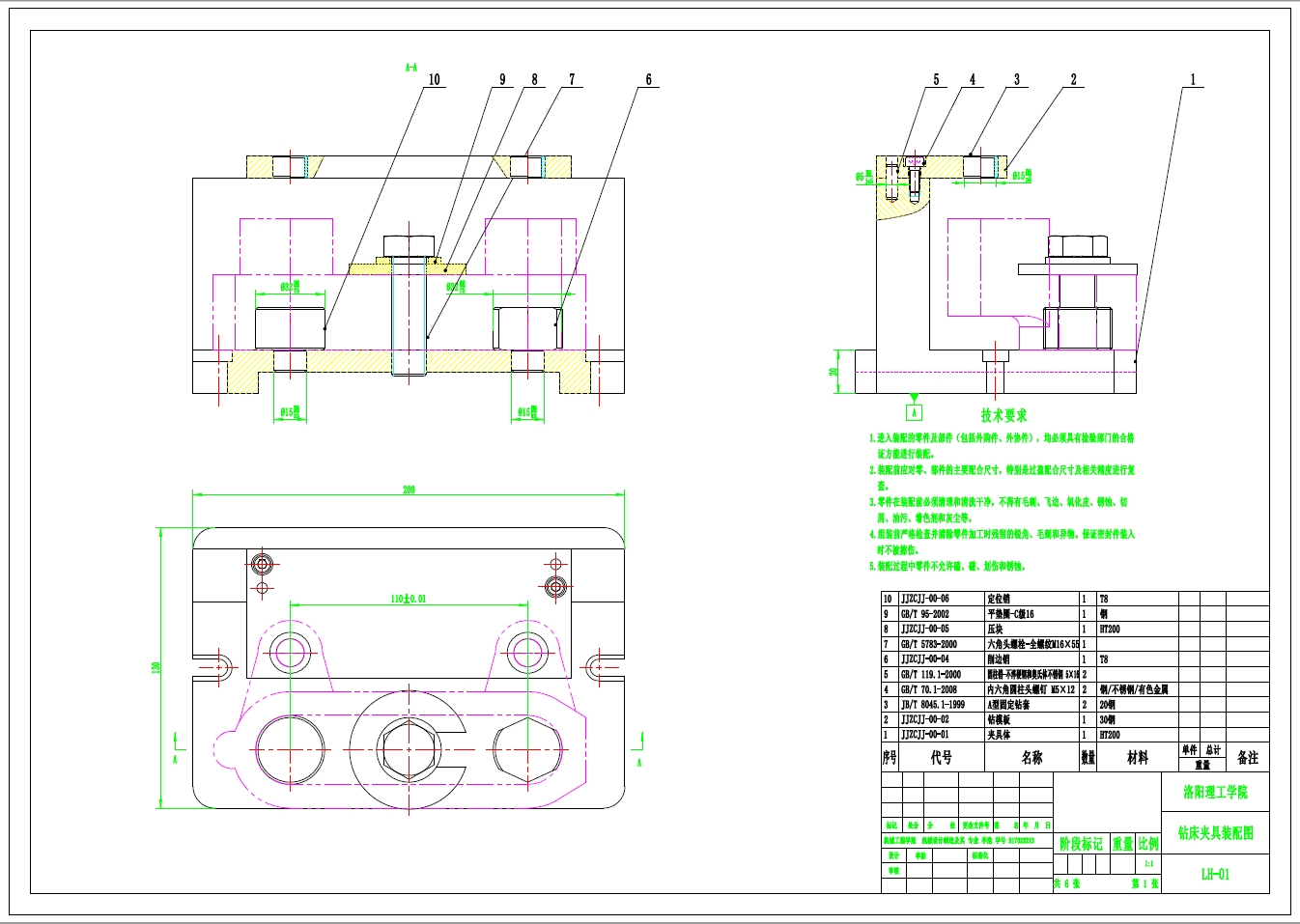Screen dimensions: 1300x924
Task: Click part code JJZCJJ-00-06 in the parts list
Action: 924,599
